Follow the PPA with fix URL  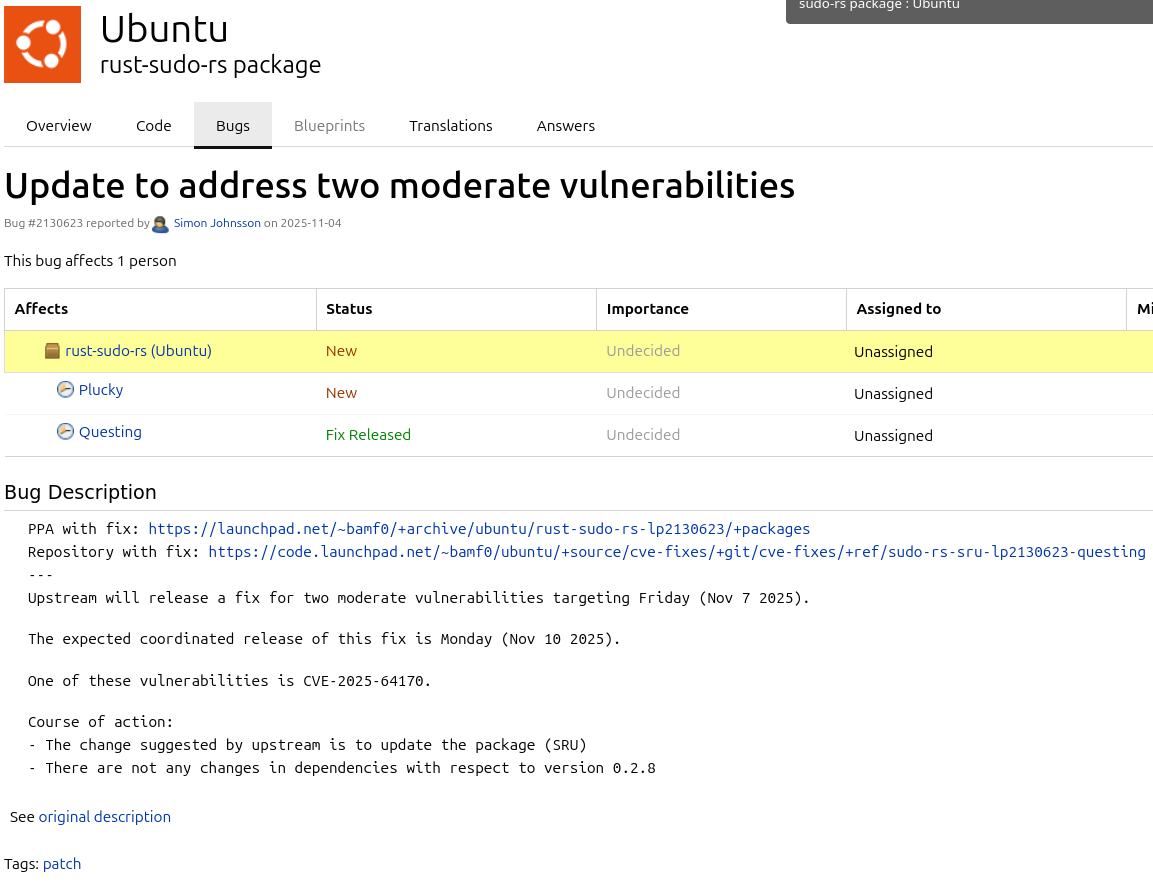point(479,529)
